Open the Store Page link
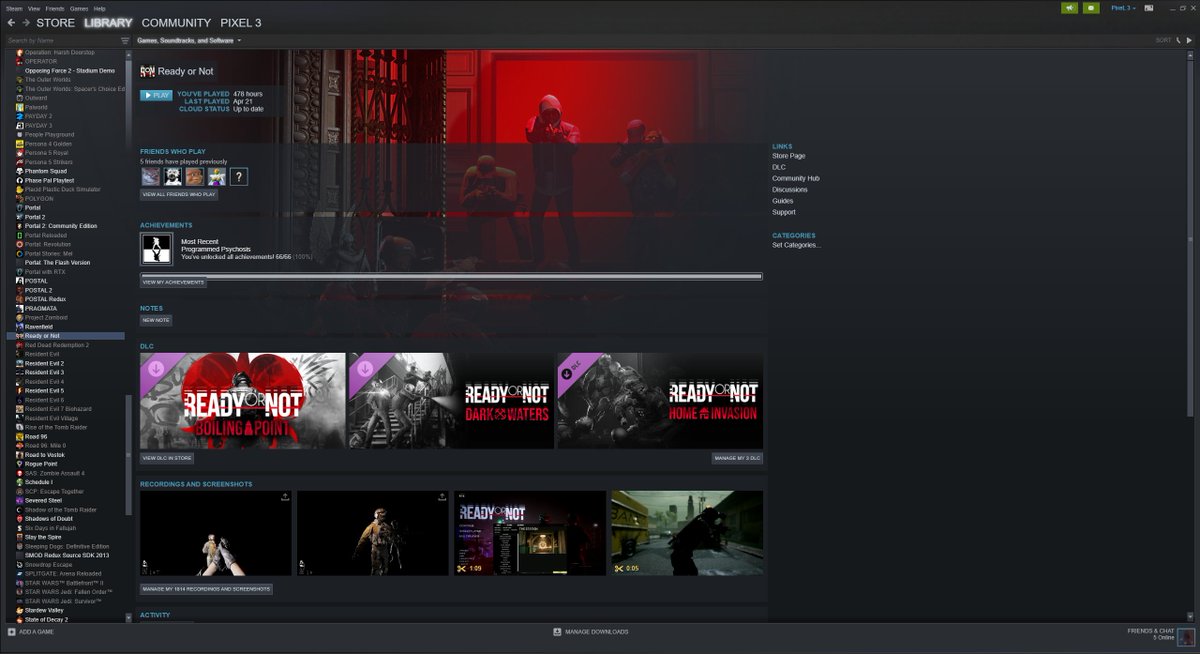The width and height of the screenshot is (1200, 654). [x=788, y=156]
